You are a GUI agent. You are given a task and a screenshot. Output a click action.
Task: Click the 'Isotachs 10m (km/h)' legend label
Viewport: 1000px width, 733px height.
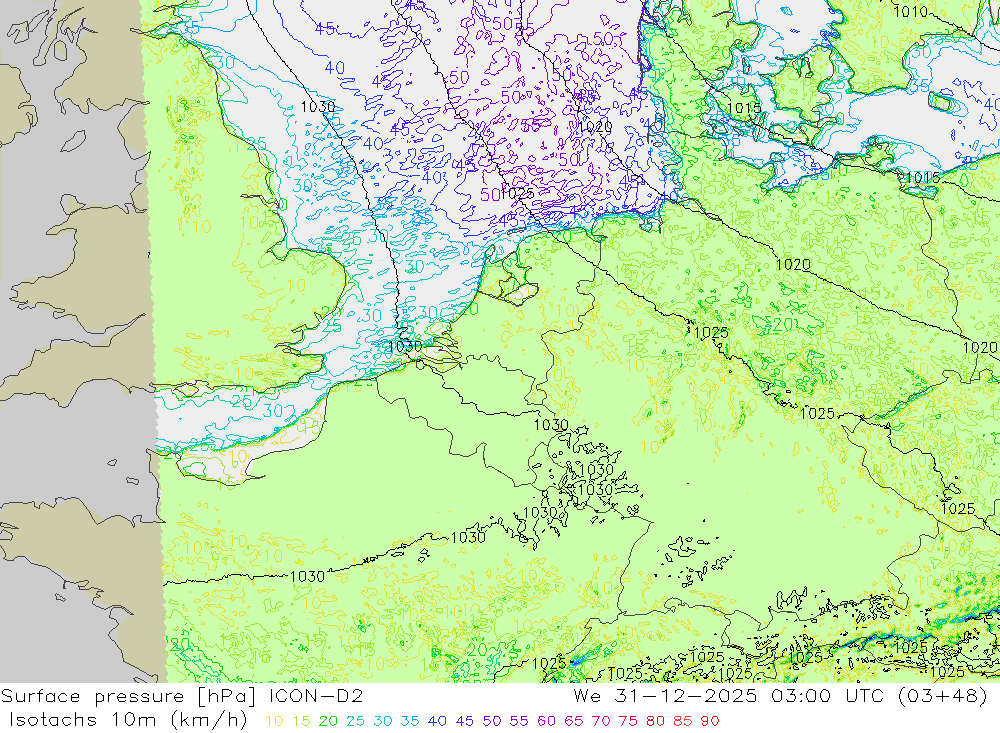click(128, 720)
